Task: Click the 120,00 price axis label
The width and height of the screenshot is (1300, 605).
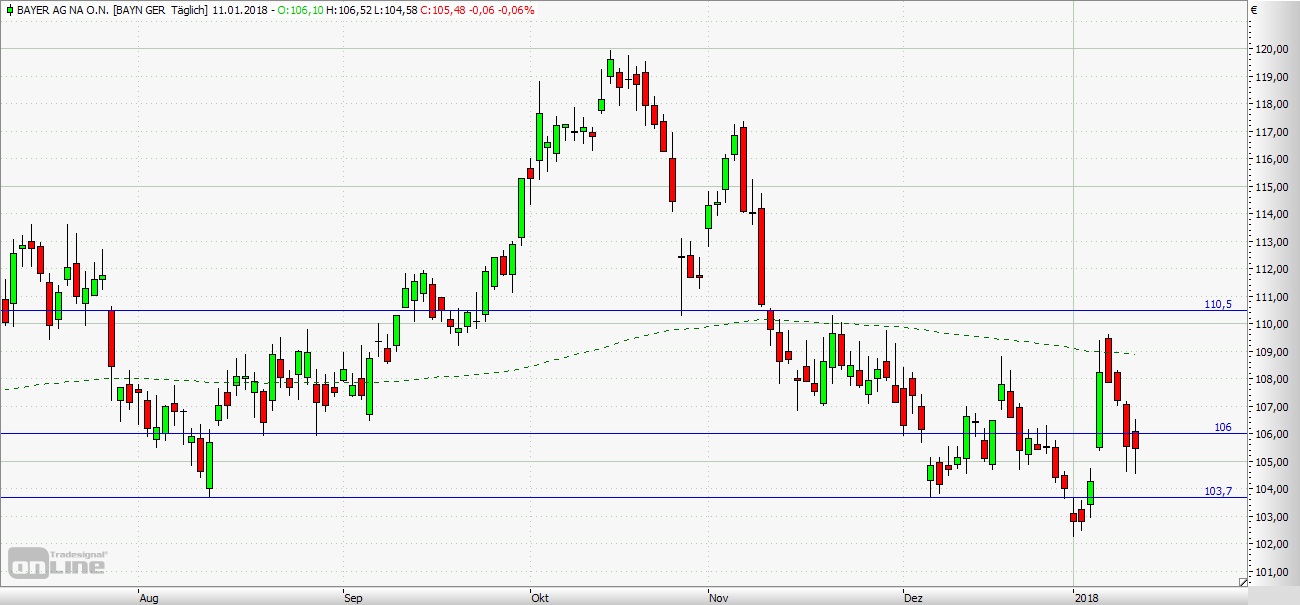Action: click(x=1270, y=49)
